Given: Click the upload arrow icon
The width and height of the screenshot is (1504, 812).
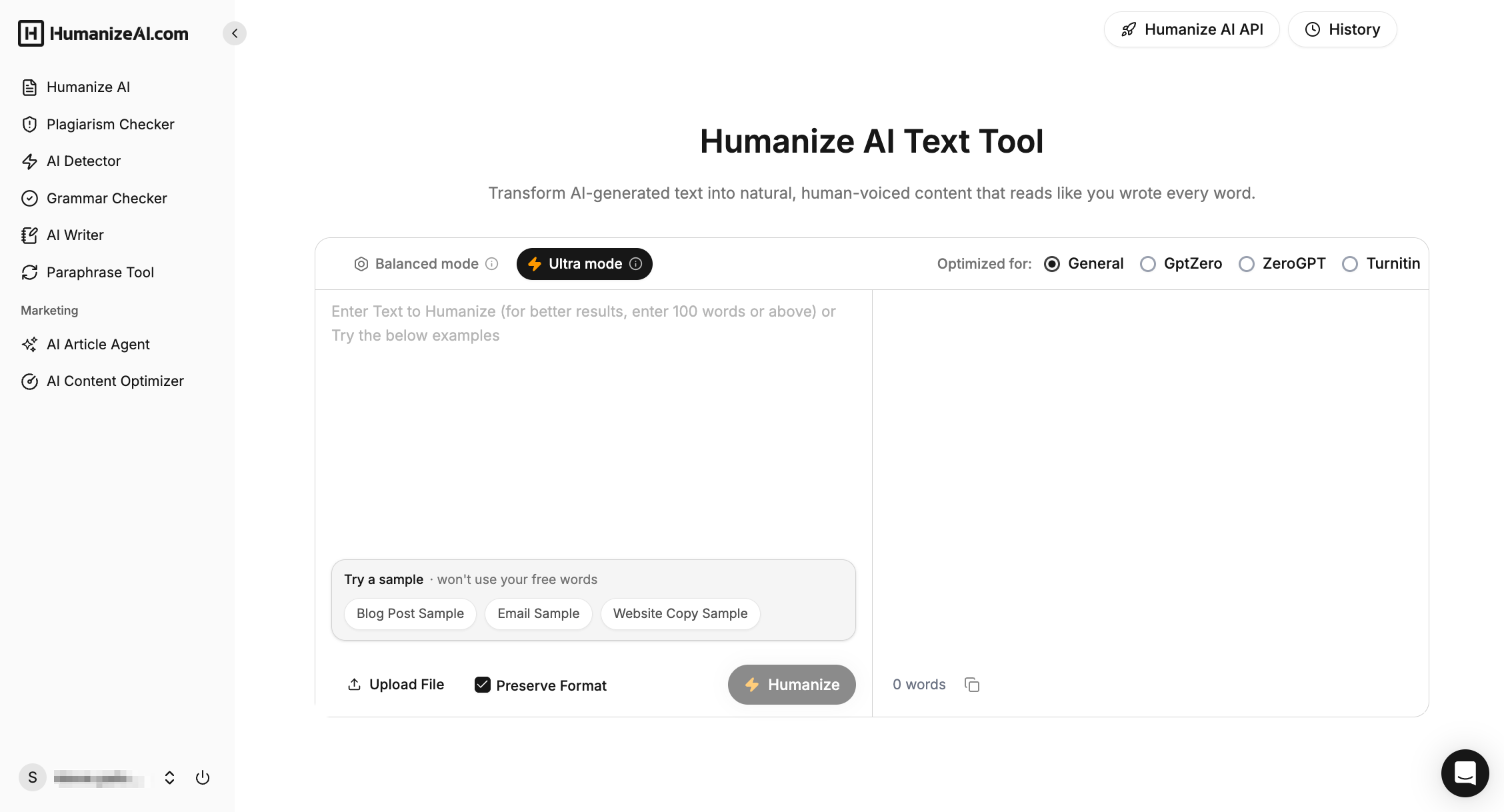Looking at the screenshot, I should pos(355,685).
